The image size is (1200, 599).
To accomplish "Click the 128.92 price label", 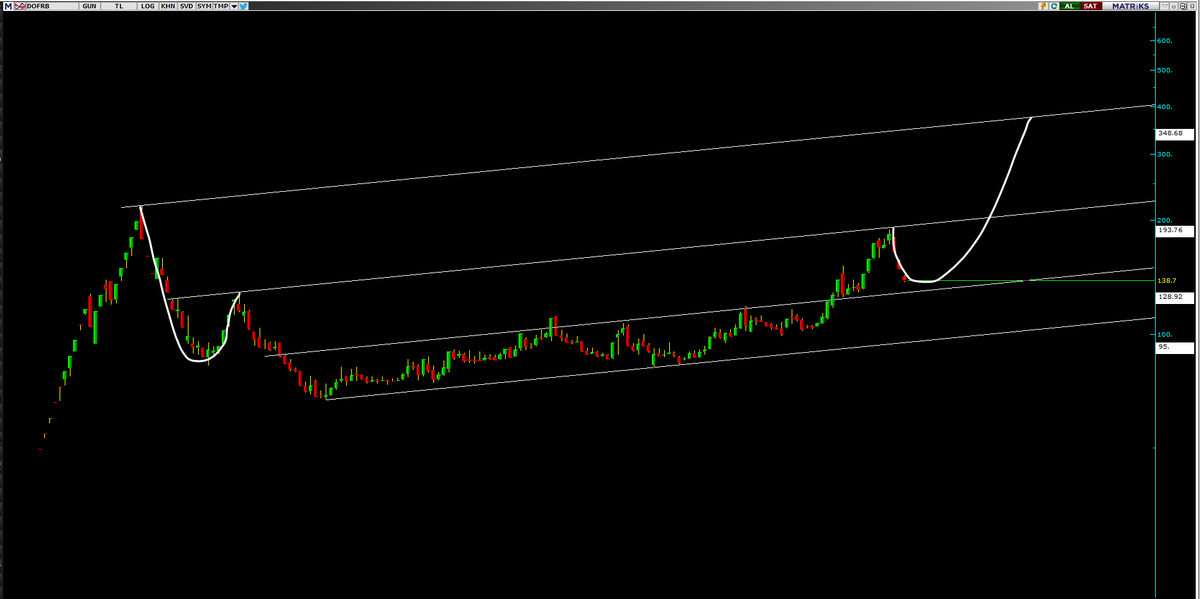I will pyautogui.click(x=1174, y=297).
